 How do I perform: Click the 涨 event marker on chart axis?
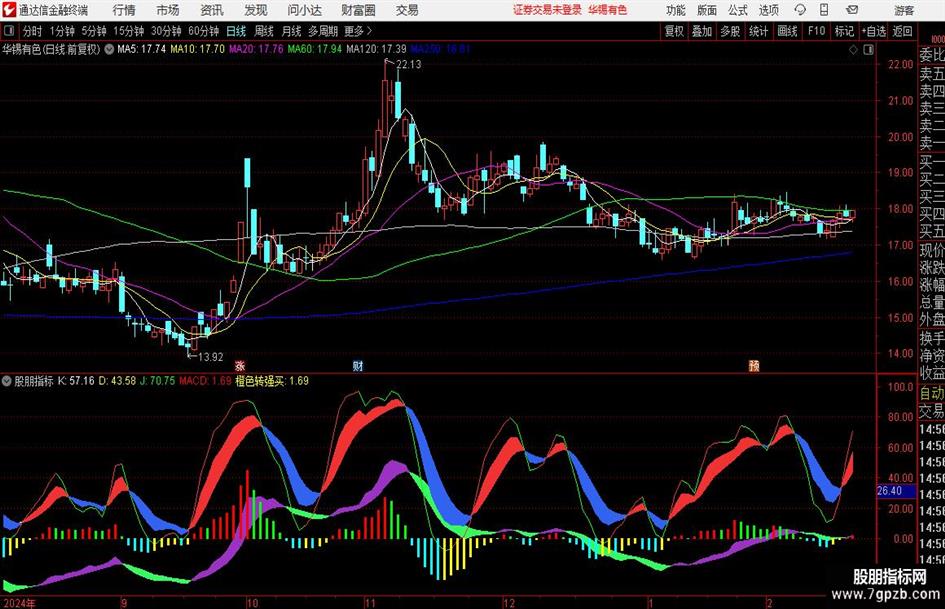coord(240,365)
